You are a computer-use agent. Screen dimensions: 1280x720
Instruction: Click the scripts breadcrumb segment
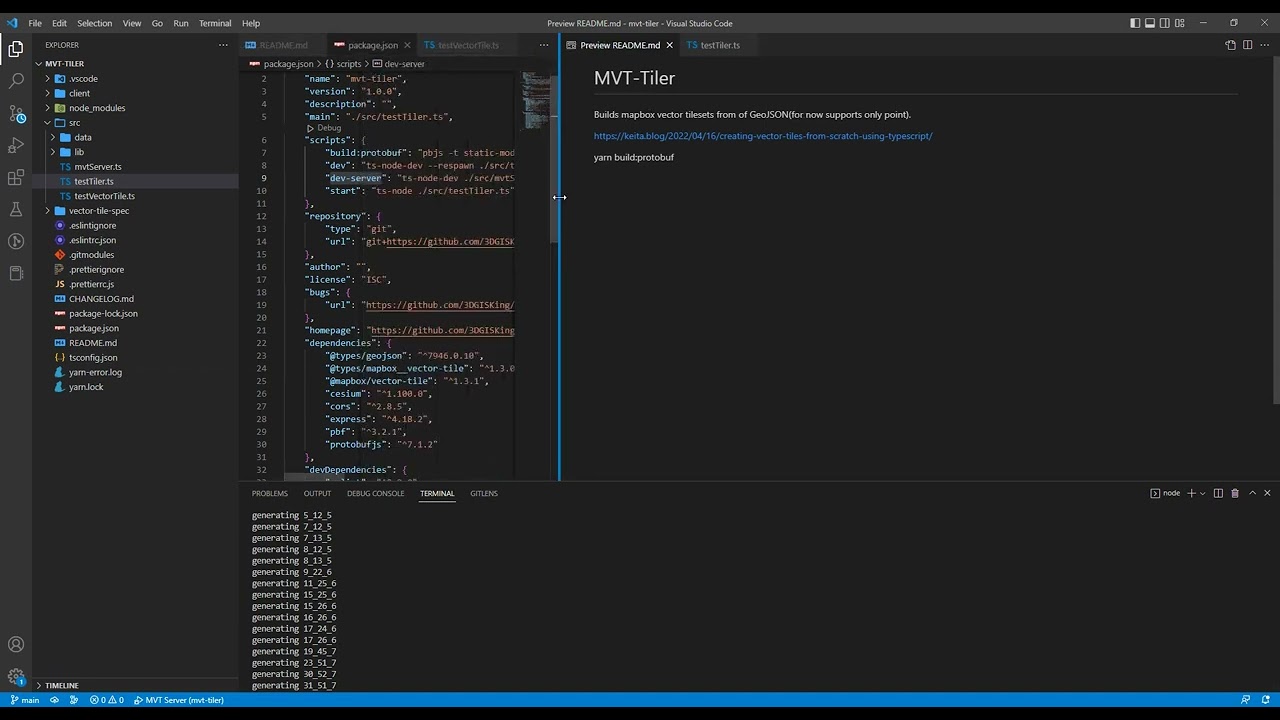click(x=343, y=64)
